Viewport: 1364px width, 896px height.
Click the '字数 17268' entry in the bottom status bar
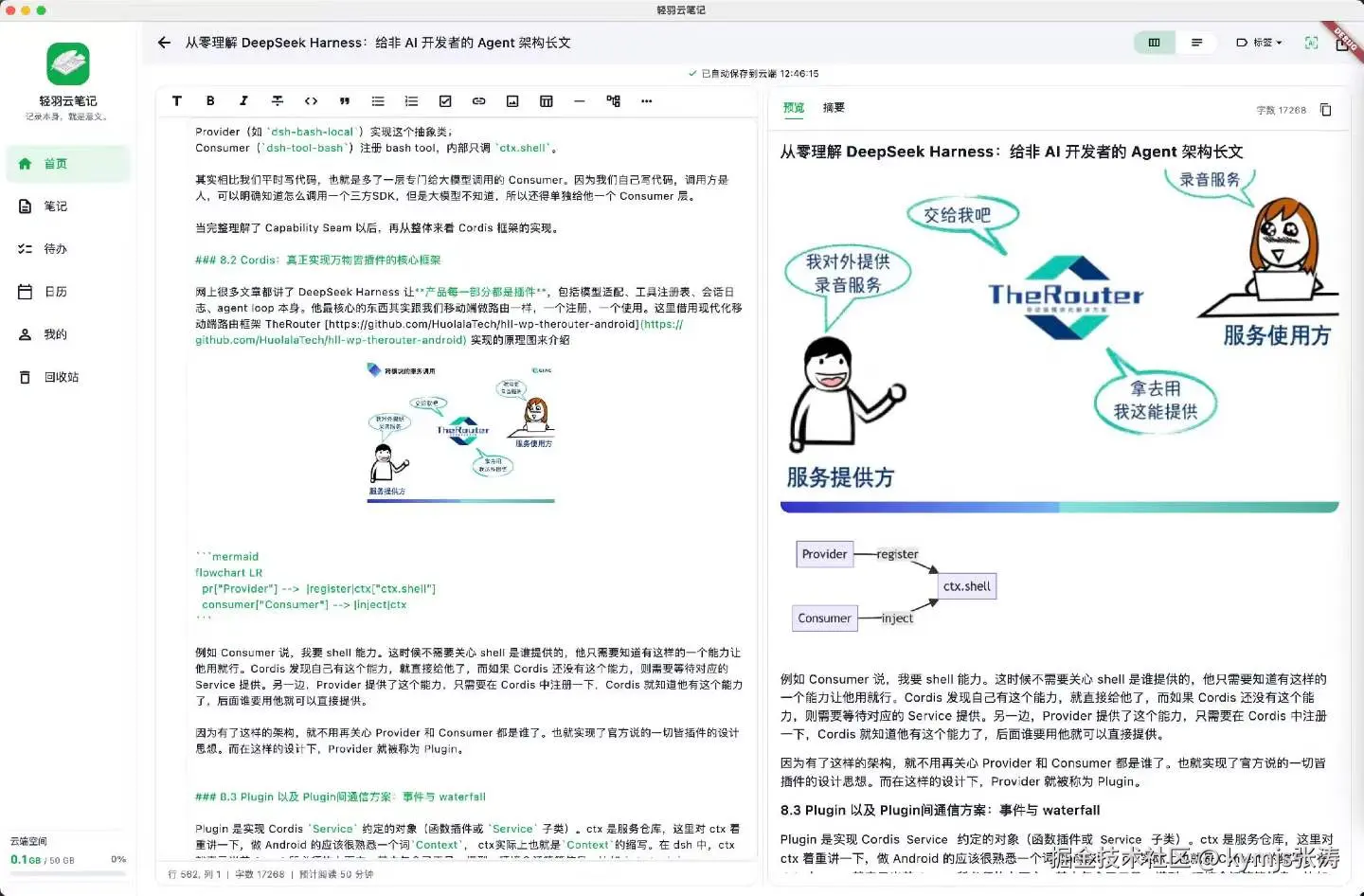(260, 875)
